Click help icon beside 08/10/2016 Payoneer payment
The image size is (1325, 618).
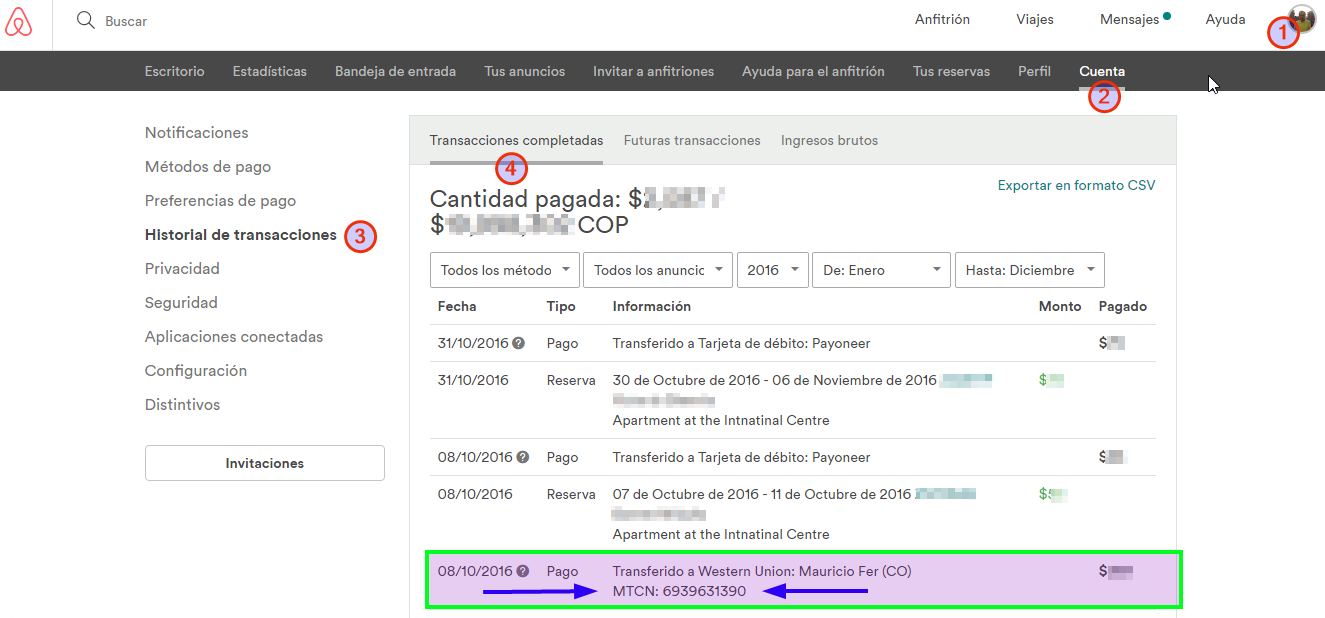click(521, 457)
